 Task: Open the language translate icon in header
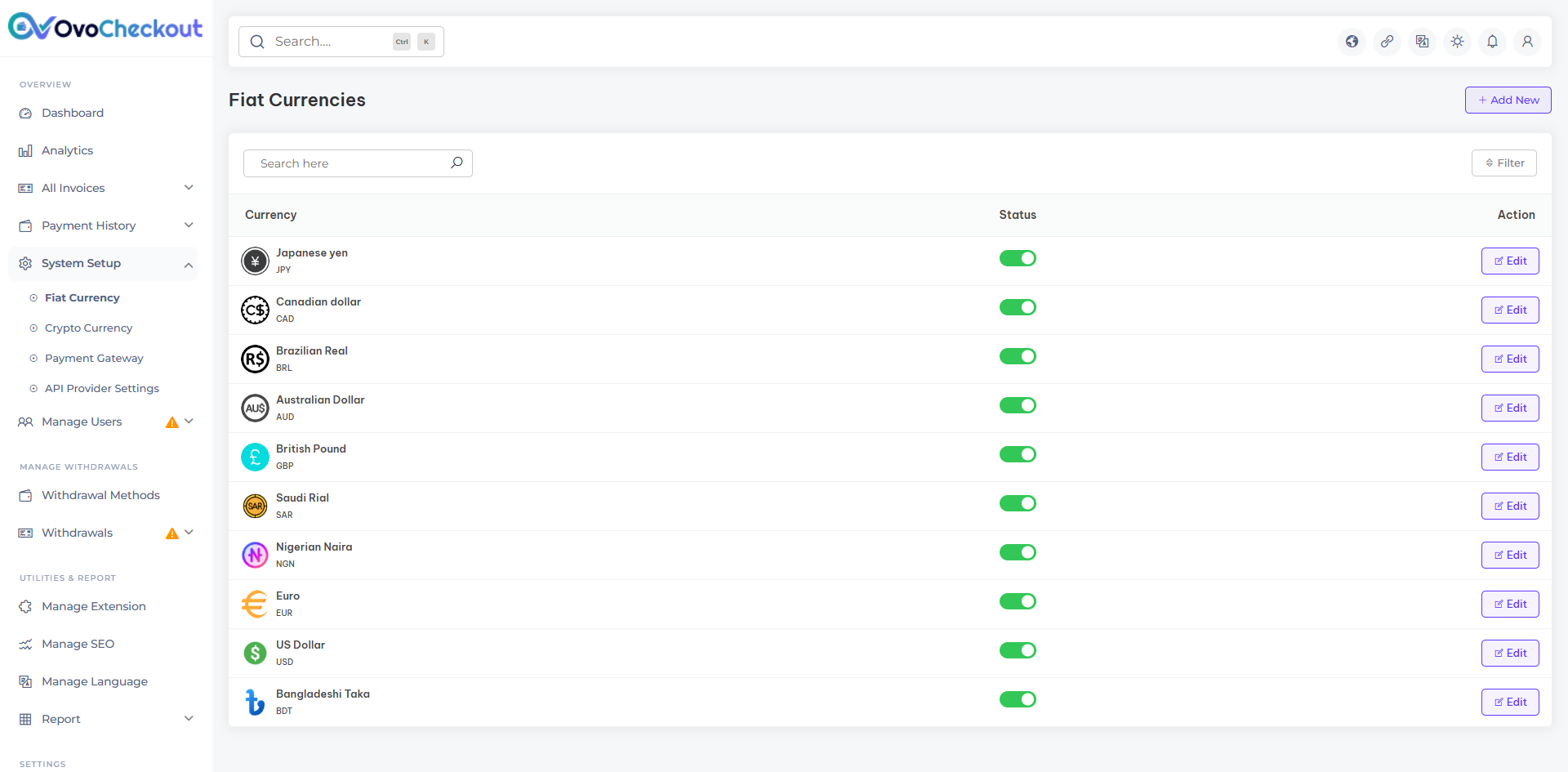1423,42
